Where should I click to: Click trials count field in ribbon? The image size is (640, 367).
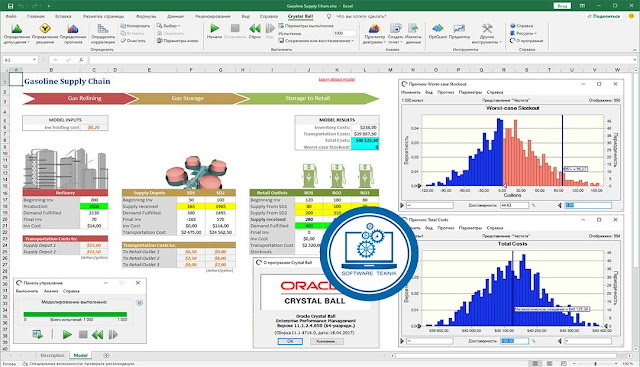pos(344,33)
